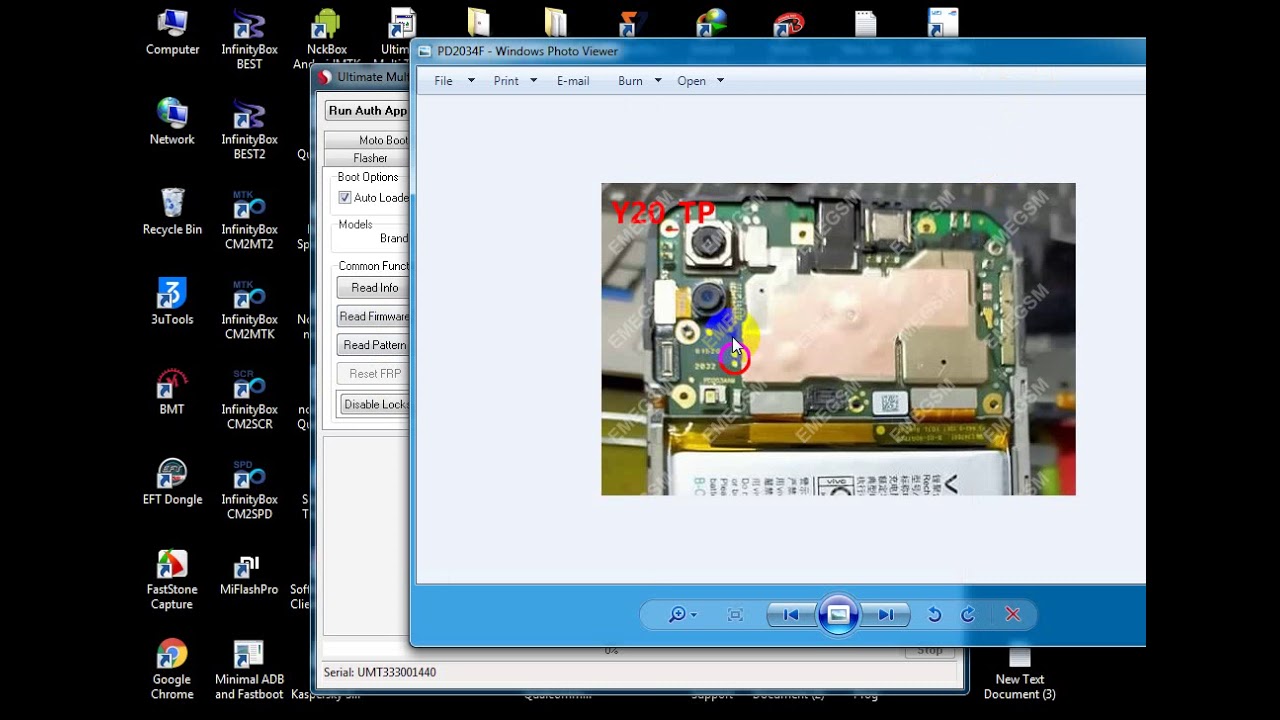The height and width of the screenshot is (720, 1280).
Task: Expand the File menu dropdown arrow
Action: coord(471,81)
